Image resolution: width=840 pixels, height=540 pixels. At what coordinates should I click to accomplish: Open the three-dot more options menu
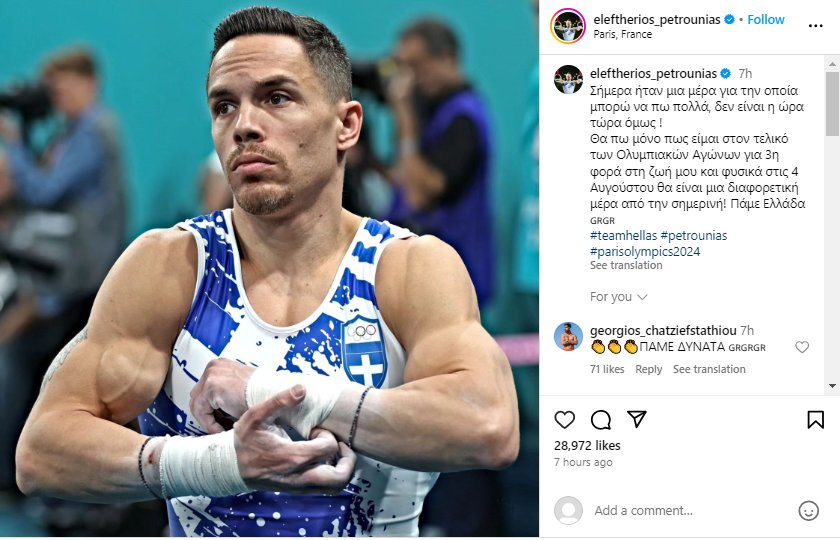[x=815, y=26]
